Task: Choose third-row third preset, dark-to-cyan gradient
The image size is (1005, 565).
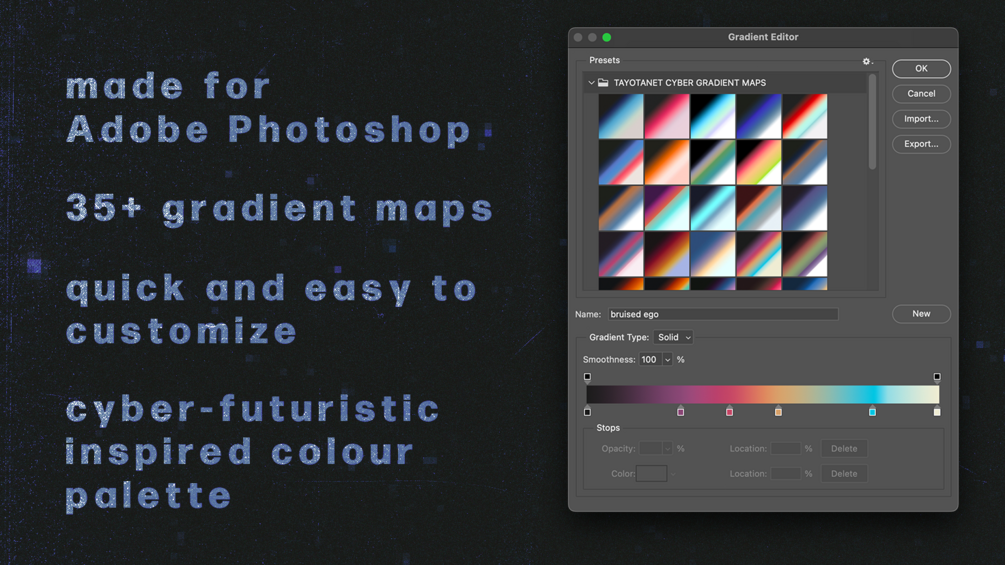Action: coord(713,209)
